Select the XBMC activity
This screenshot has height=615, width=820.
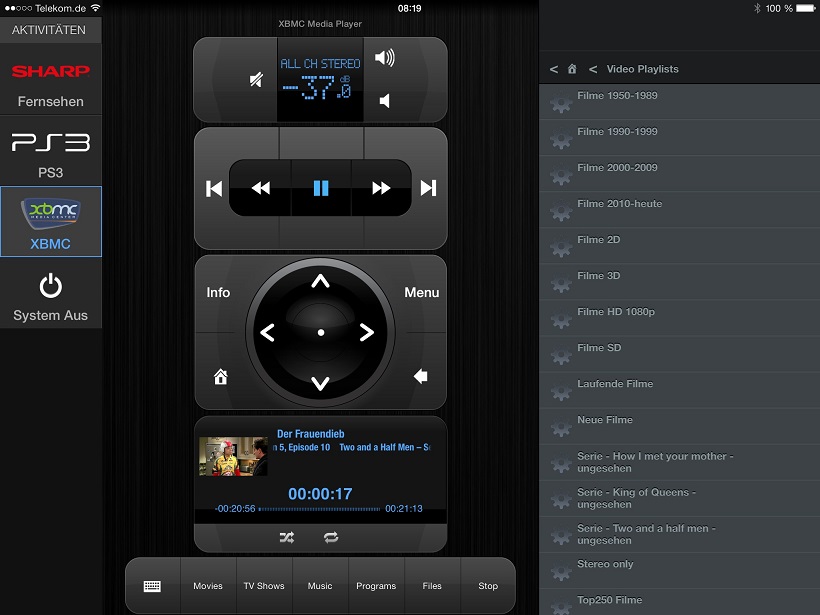[51, 222]
